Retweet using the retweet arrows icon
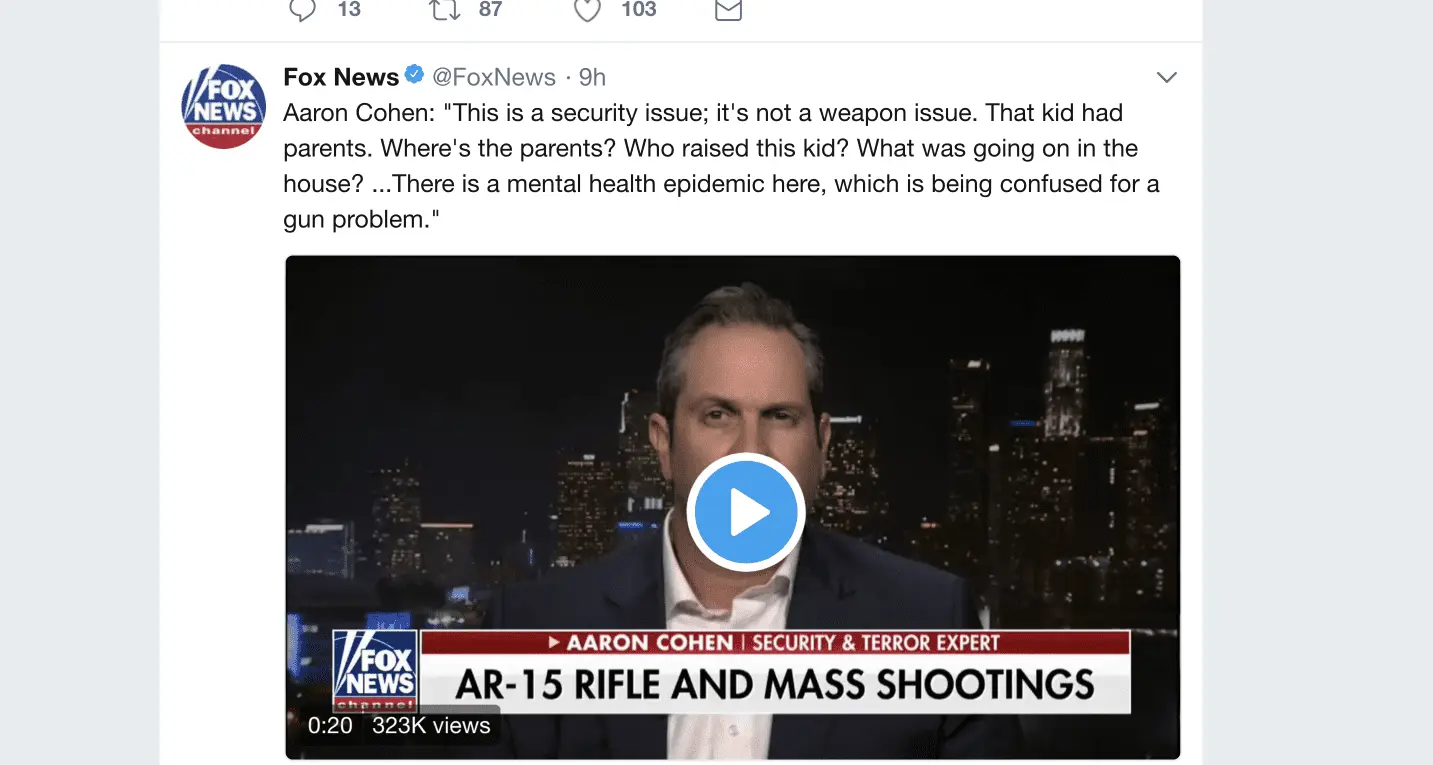This screenshot has width=1433, height=765. pos(444,10)
